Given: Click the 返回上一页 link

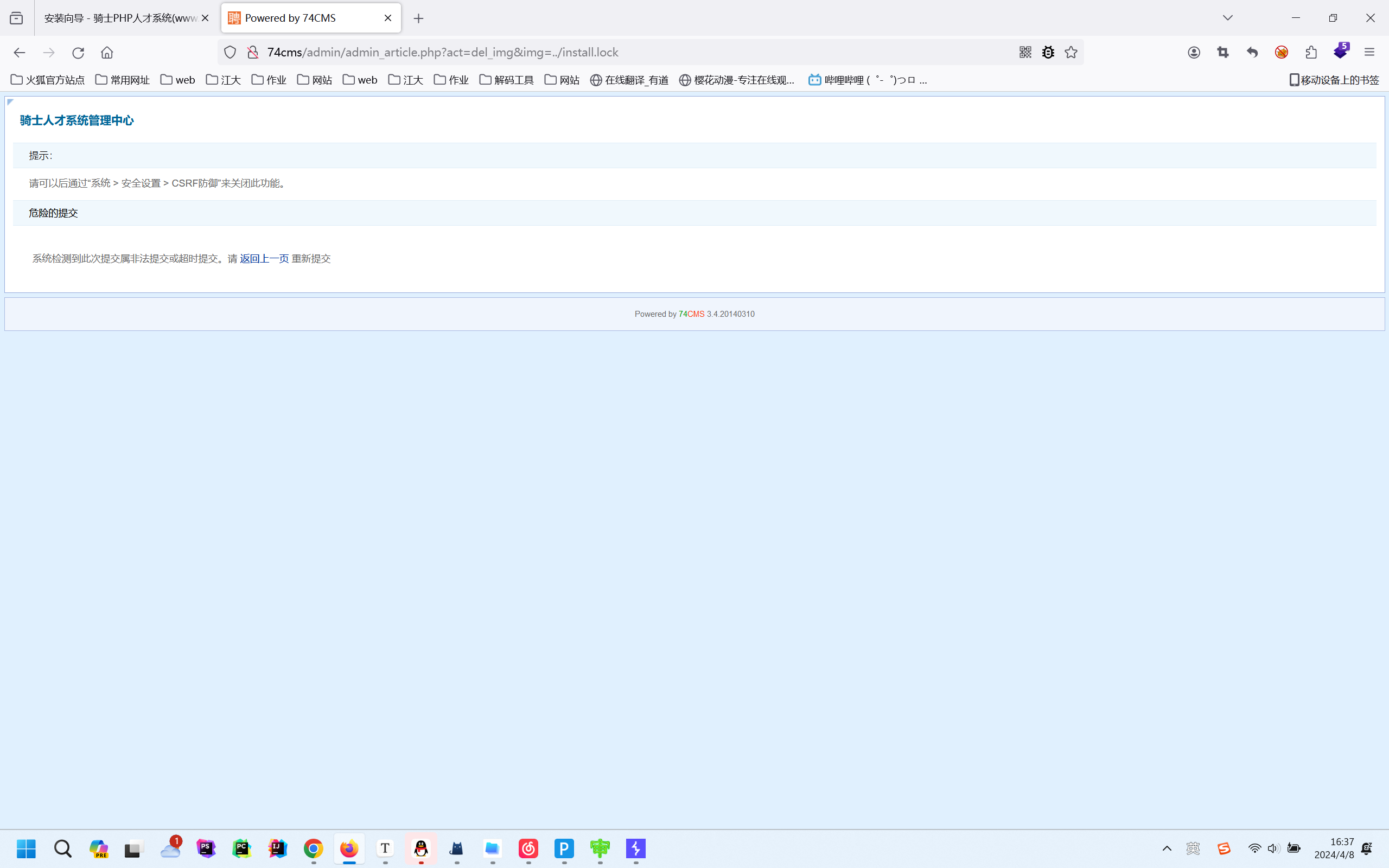Looking at the screenshot, I should (x=264, y=258).
